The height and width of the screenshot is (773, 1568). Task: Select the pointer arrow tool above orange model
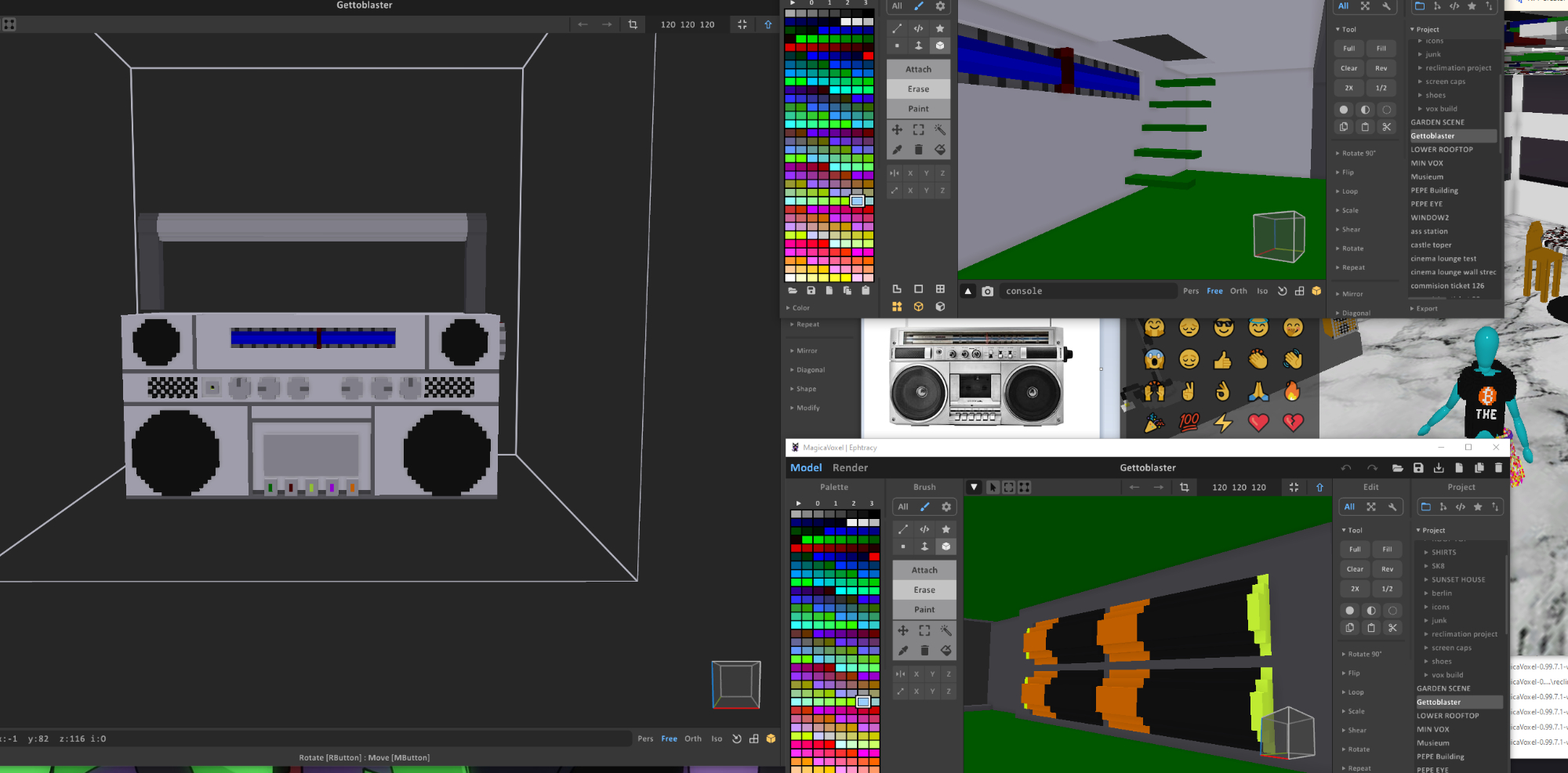click(993, 488)
